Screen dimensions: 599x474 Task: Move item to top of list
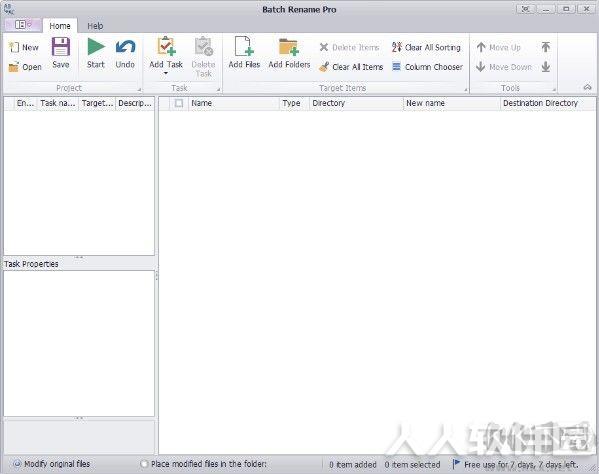click(x=546, y=47)
